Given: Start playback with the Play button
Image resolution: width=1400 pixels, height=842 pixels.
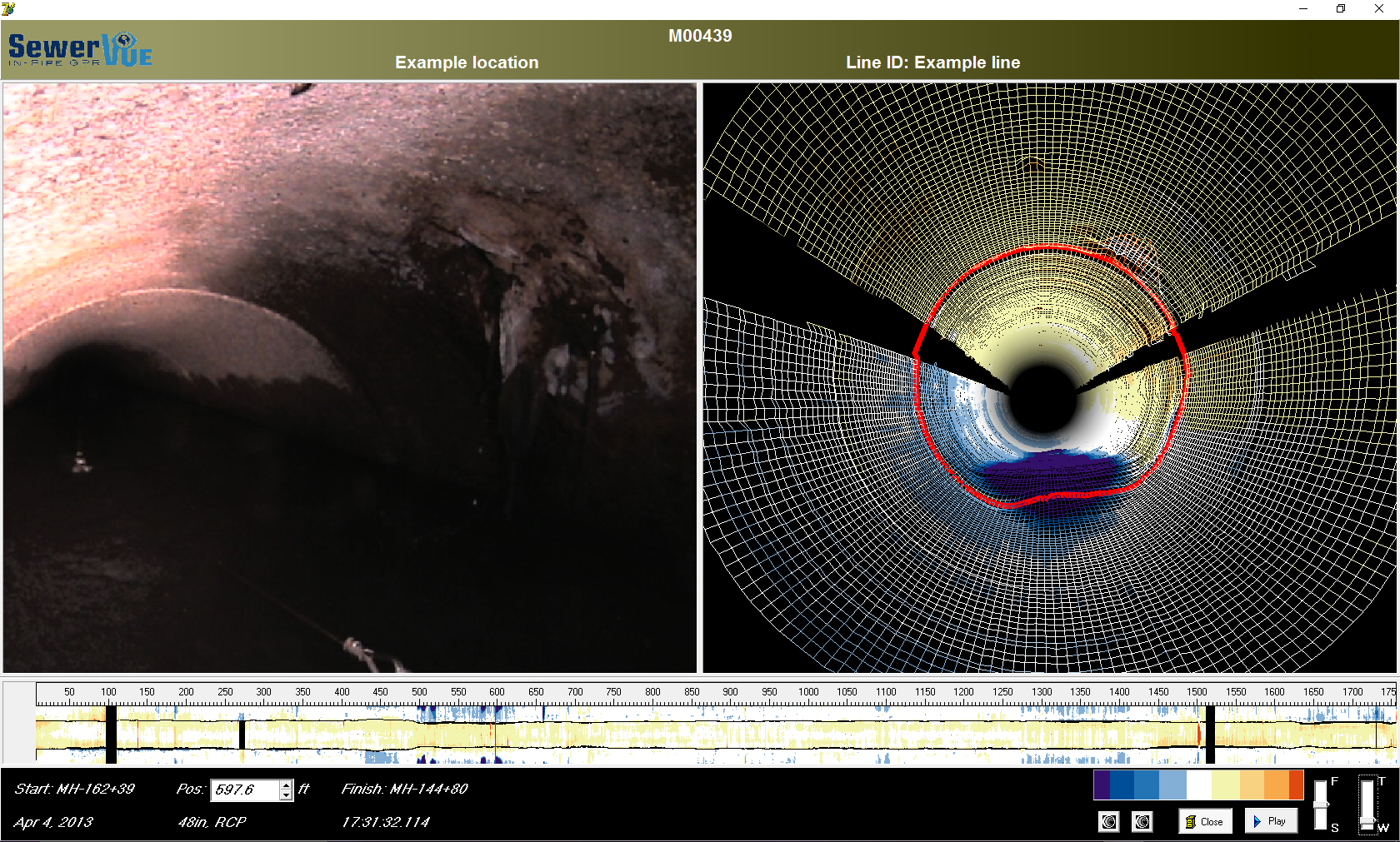Looking at the screenshot, I should [x=1270, y=821].
